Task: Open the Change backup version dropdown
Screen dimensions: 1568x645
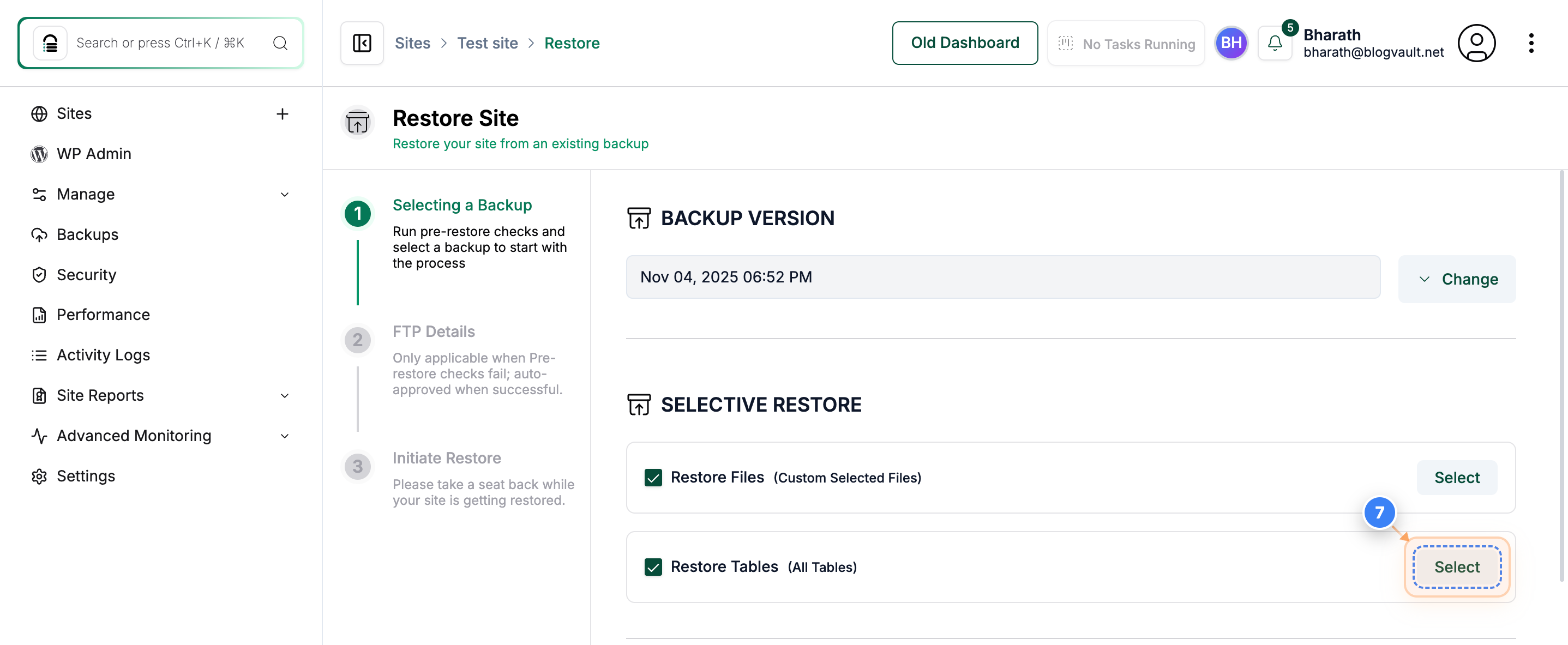Action: pos(1457,279)
